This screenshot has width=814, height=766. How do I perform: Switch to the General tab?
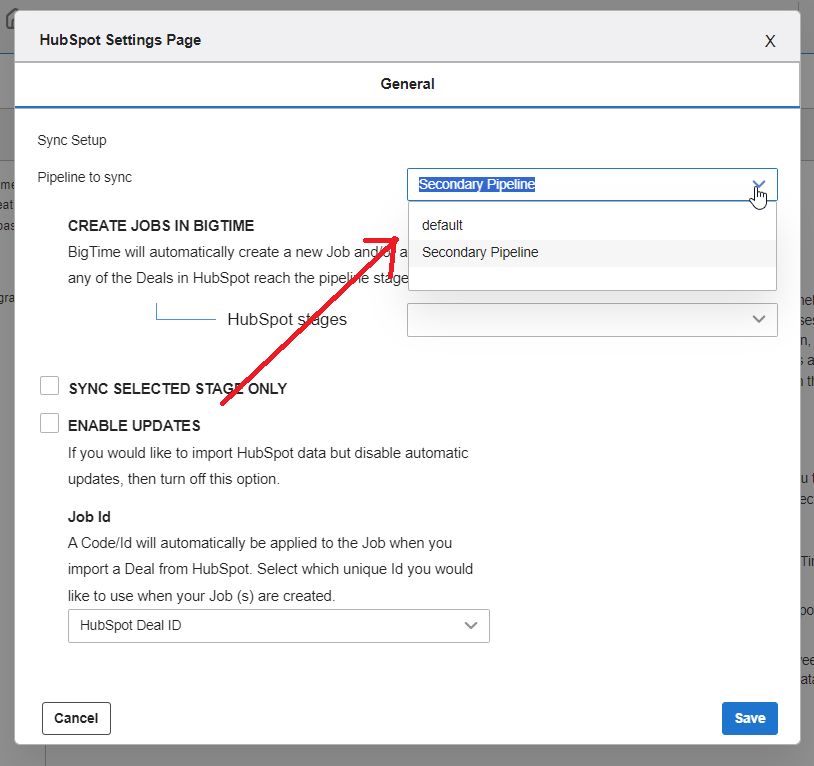click(408, 84)
